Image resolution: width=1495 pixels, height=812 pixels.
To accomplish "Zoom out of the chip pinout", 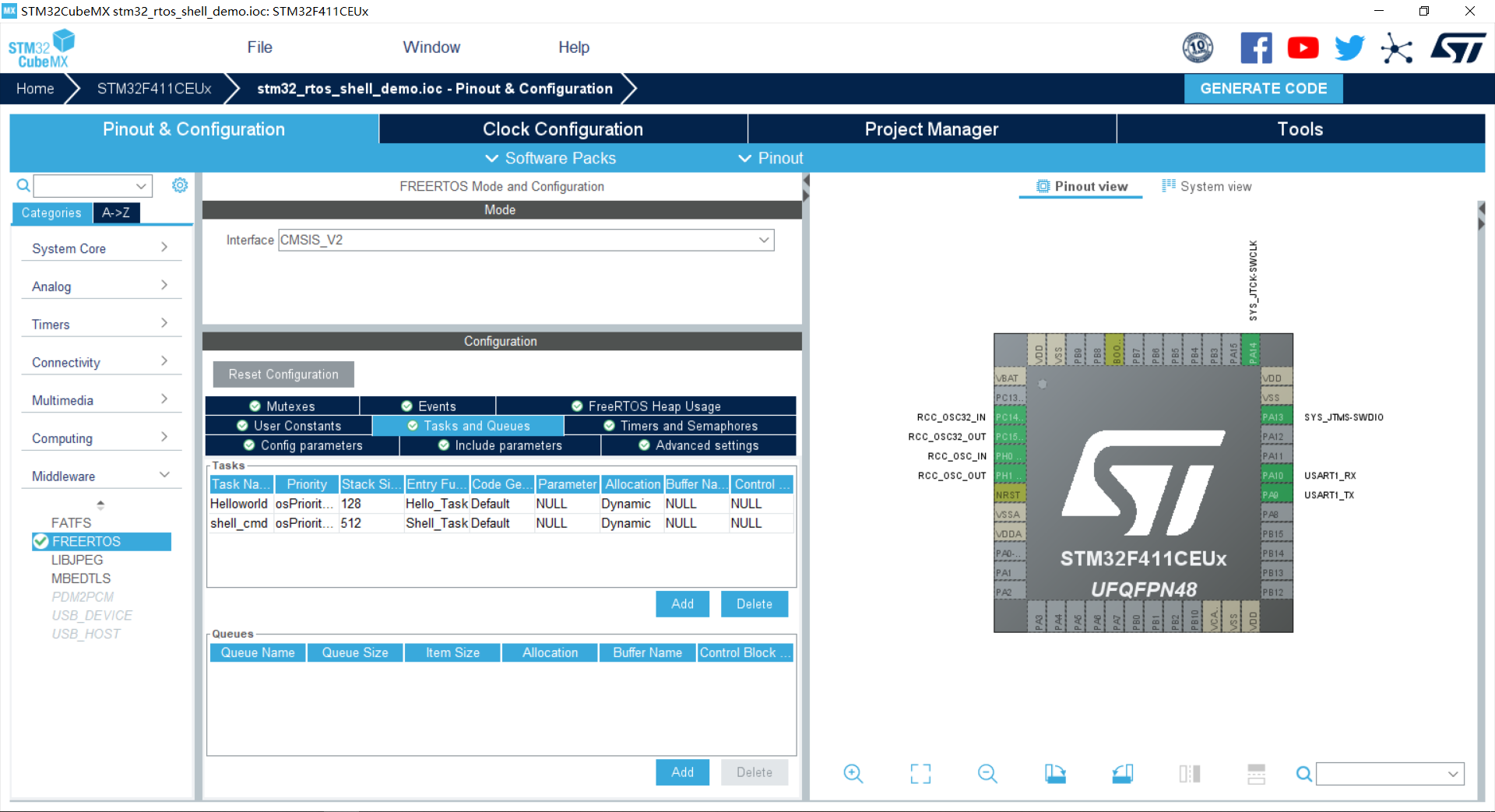I will pyautogui.click(x=987, y=773).
